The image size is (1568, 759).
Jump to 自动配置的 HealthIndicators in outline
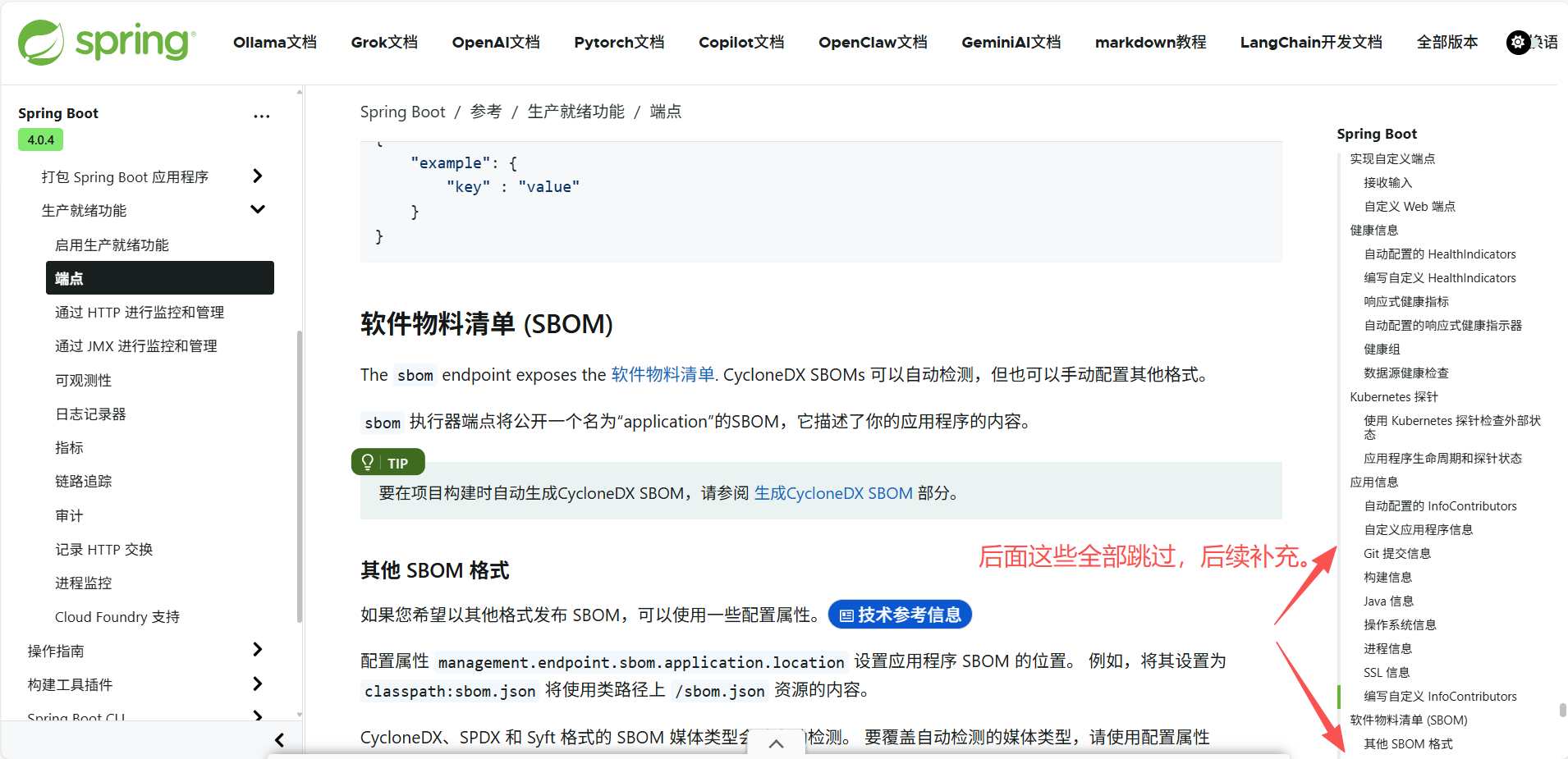click(1440, 254)
